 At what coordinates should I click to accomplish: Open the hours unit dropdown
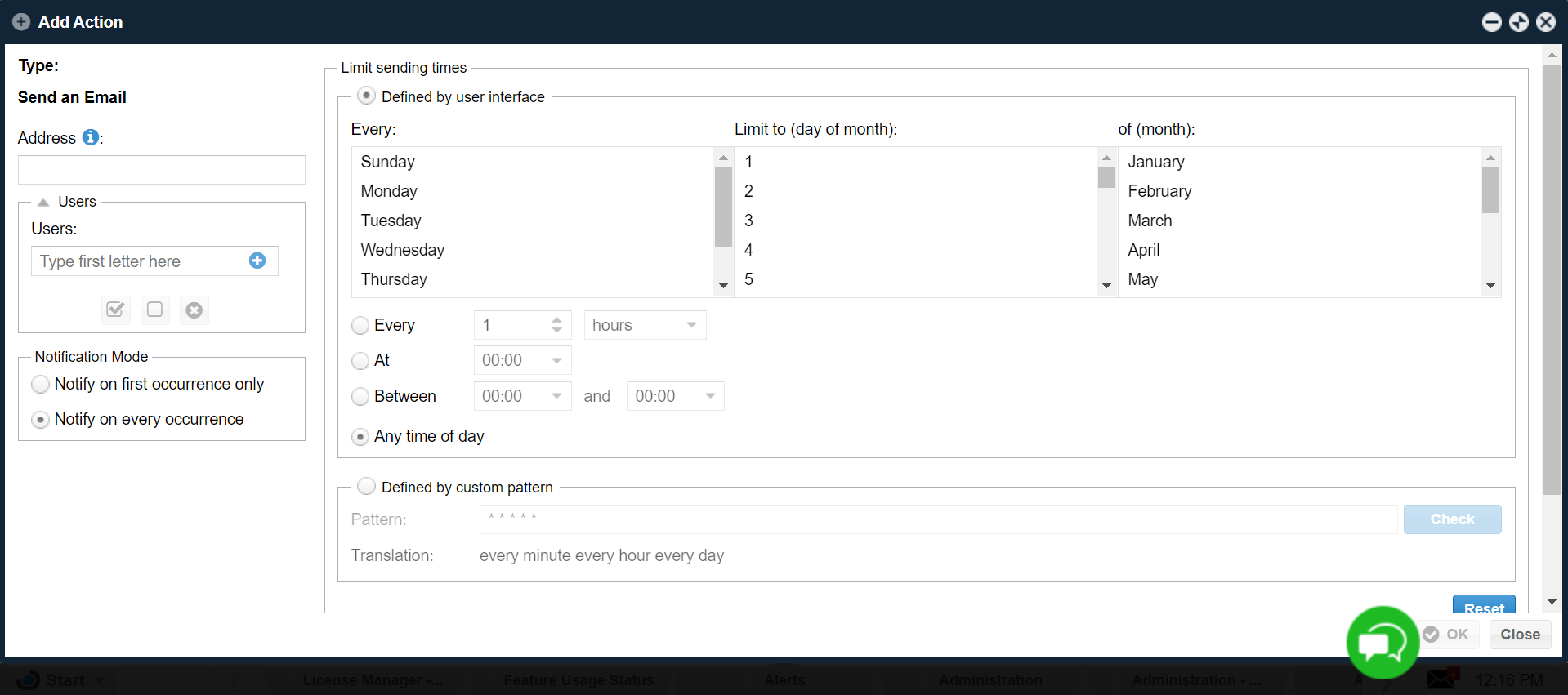[x=645, y=325]
